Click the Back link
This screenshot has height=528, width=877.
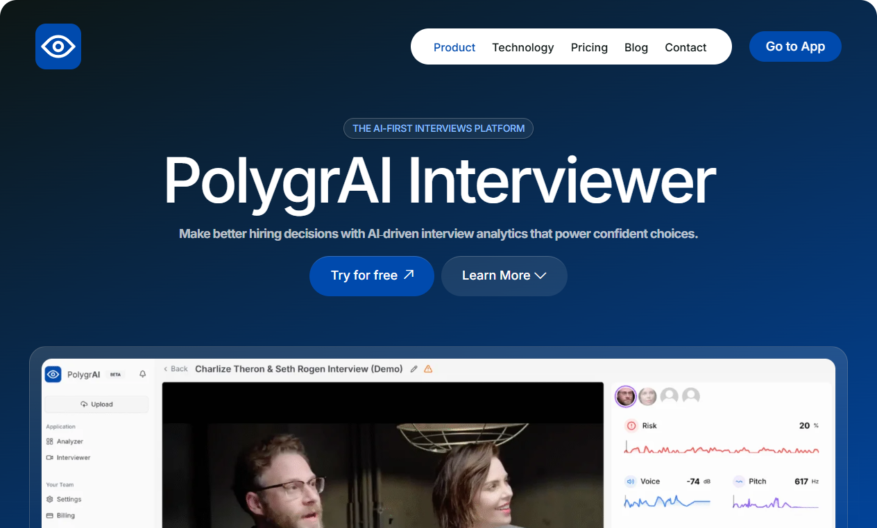point(176,369)
